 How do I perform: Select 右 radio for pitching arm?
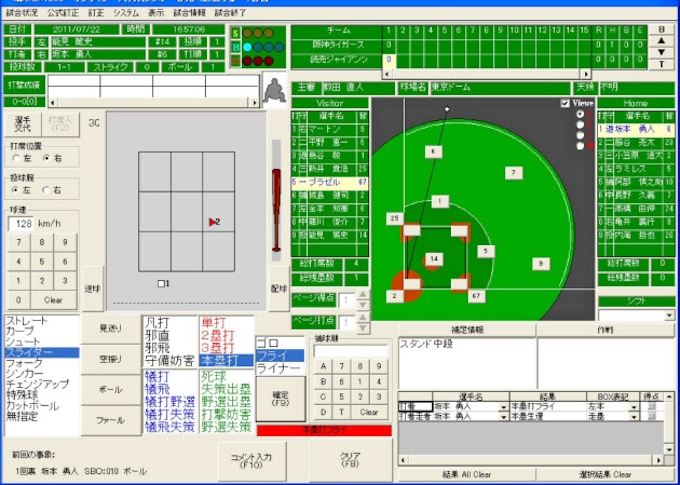point(47,190)
